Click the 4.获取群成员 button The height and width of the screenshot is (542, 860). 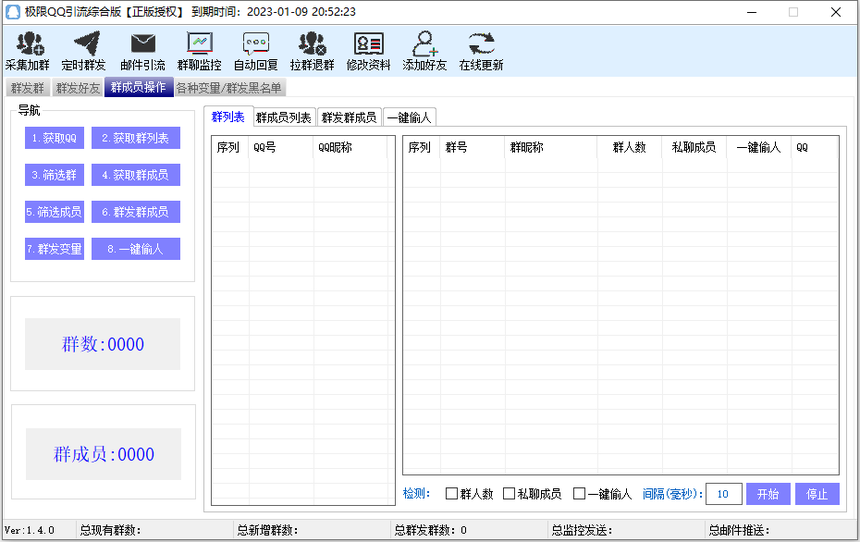click(135, 175)
